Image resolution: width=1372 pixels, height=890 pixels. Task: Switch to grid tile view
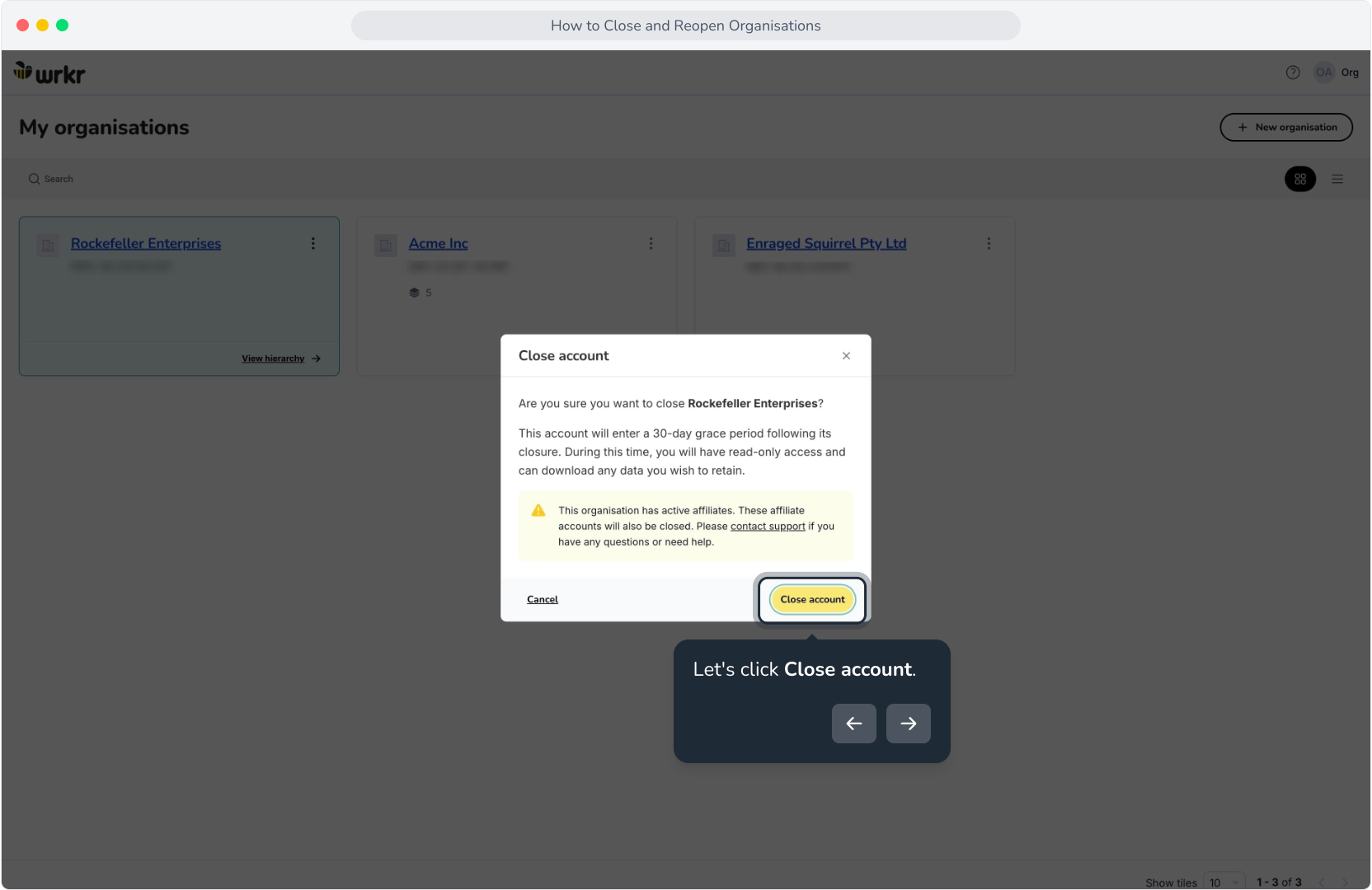pos(1300,179)
